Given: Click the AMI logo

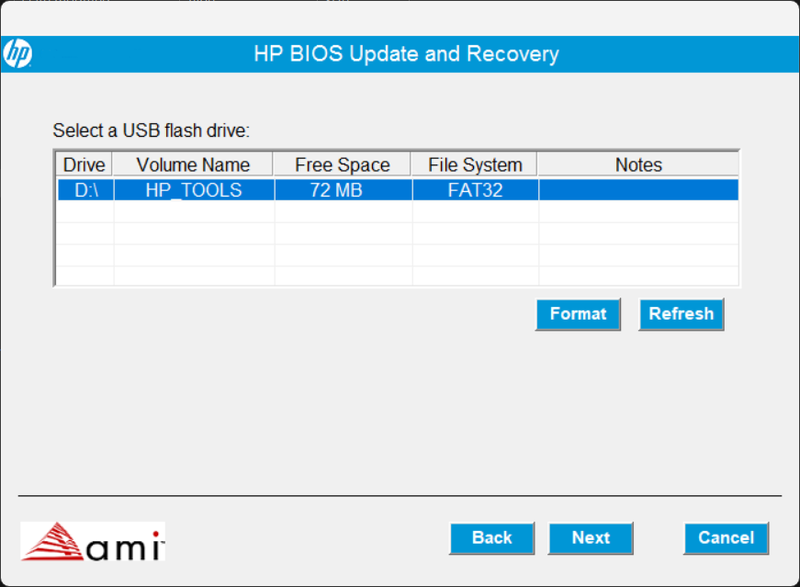Looking at the screenshot, I should 92,541.
